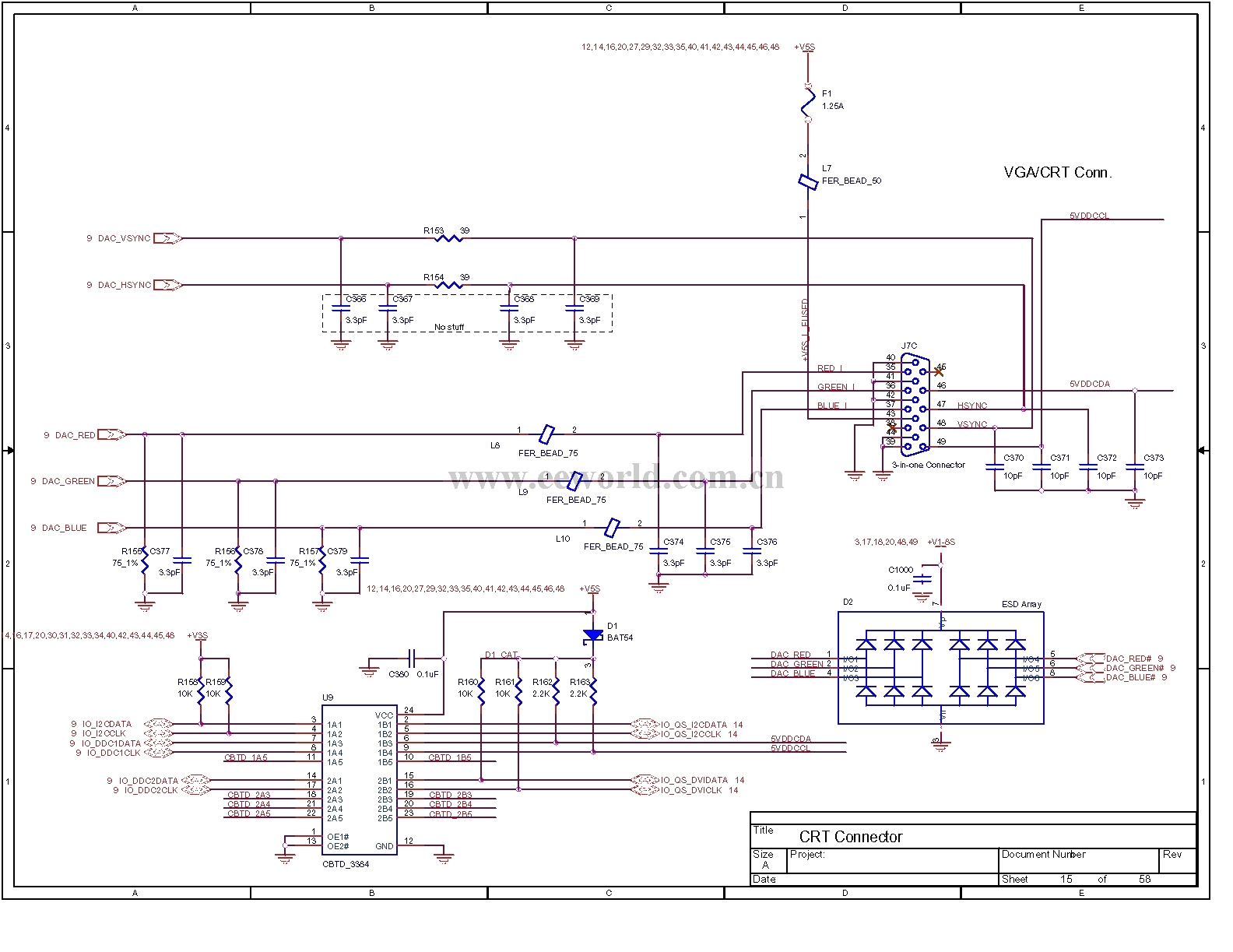The image size is (1233, 952).
Task: Click the 'GREEN_I' net label
Action: click(836, 387)
